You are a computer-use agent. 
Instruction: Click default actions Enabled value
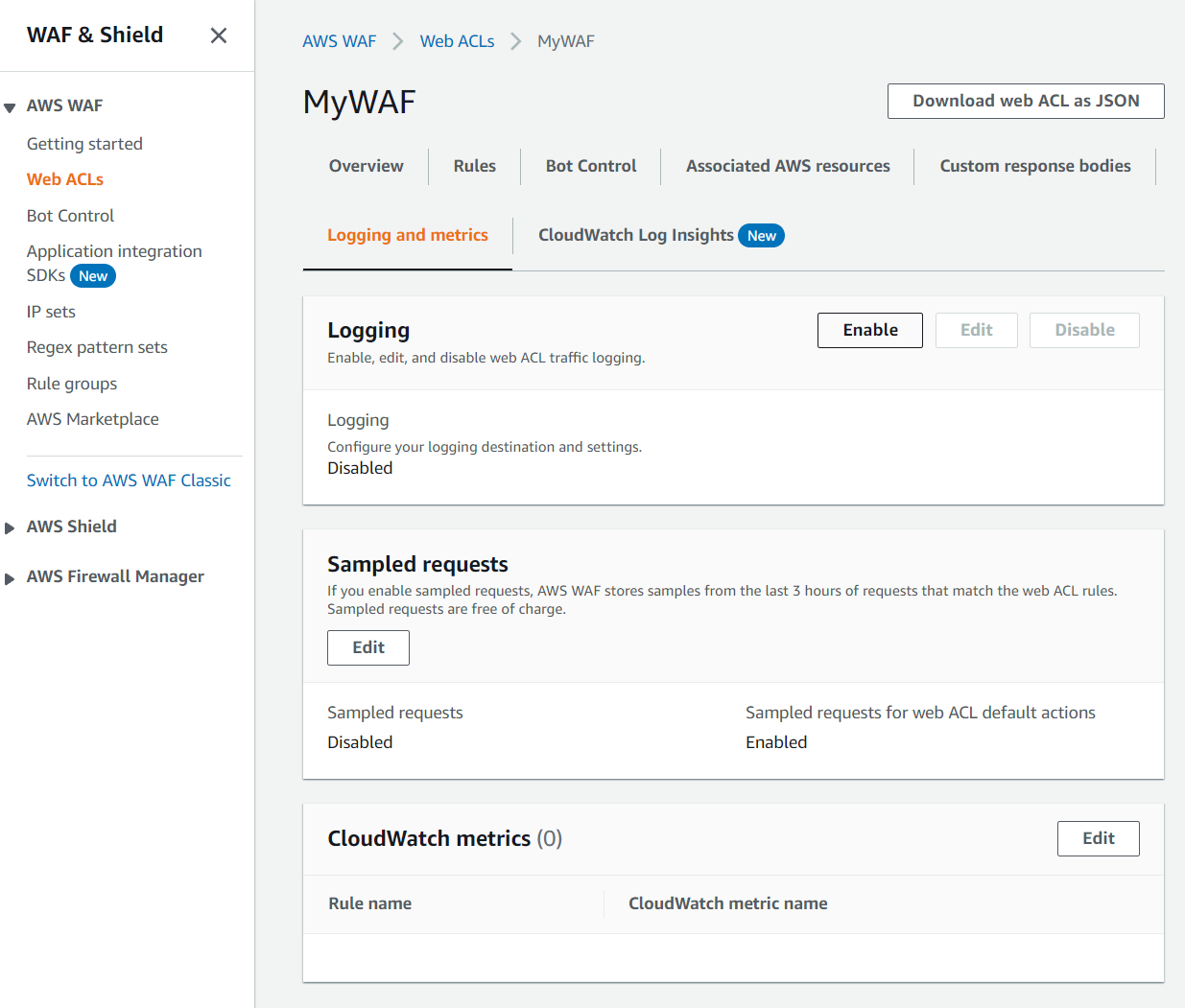[776, 742]
